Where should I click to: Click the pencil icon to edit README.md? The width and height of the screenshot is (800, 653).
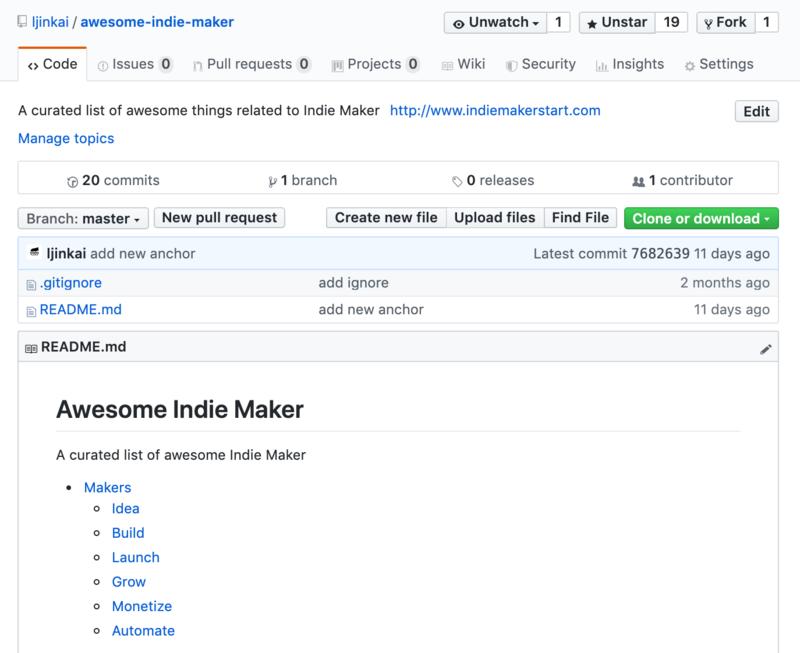coord(765,348)
